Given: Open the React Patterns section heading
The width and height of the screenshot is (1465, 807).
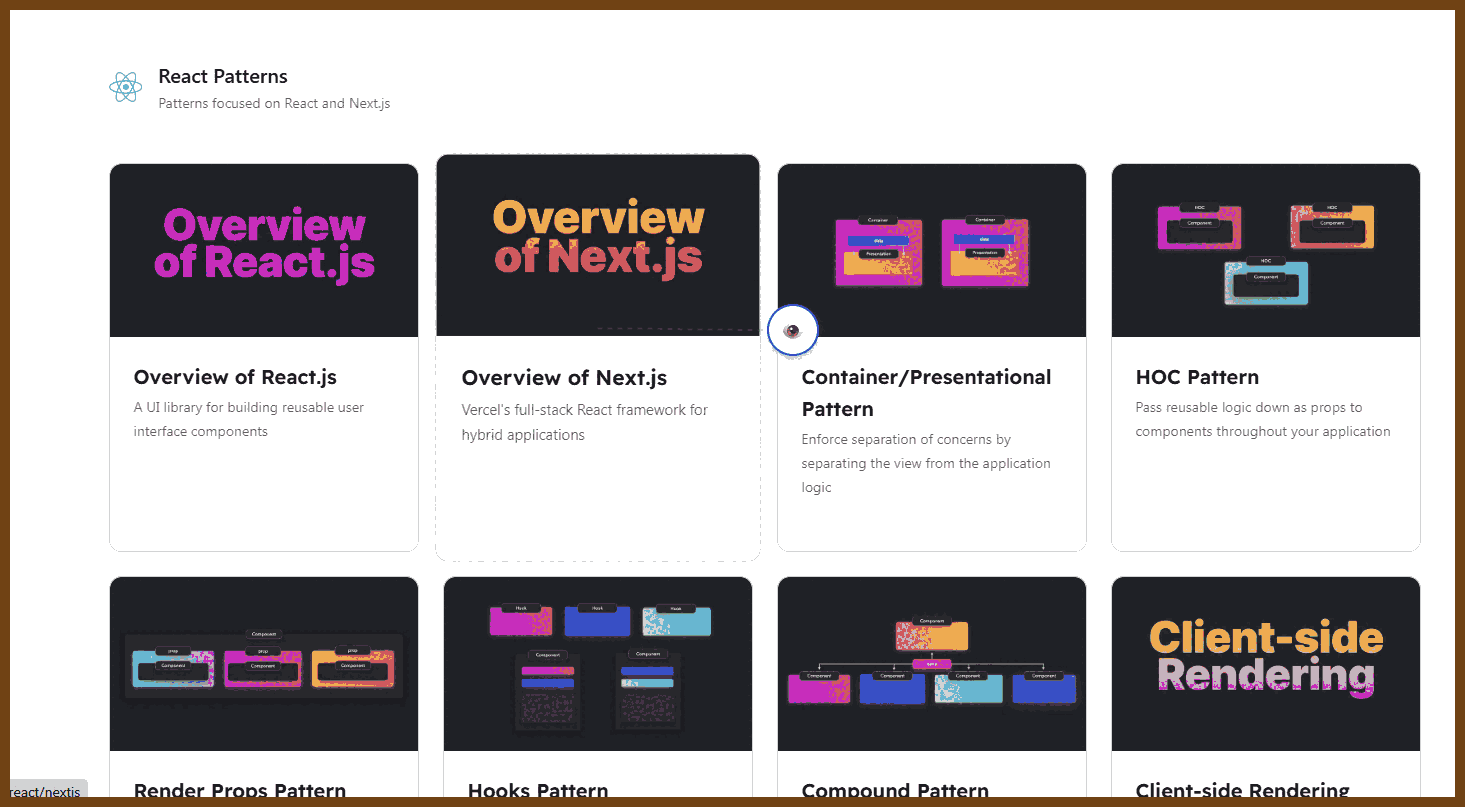Looking at the screenshot, I should point(223,77).
